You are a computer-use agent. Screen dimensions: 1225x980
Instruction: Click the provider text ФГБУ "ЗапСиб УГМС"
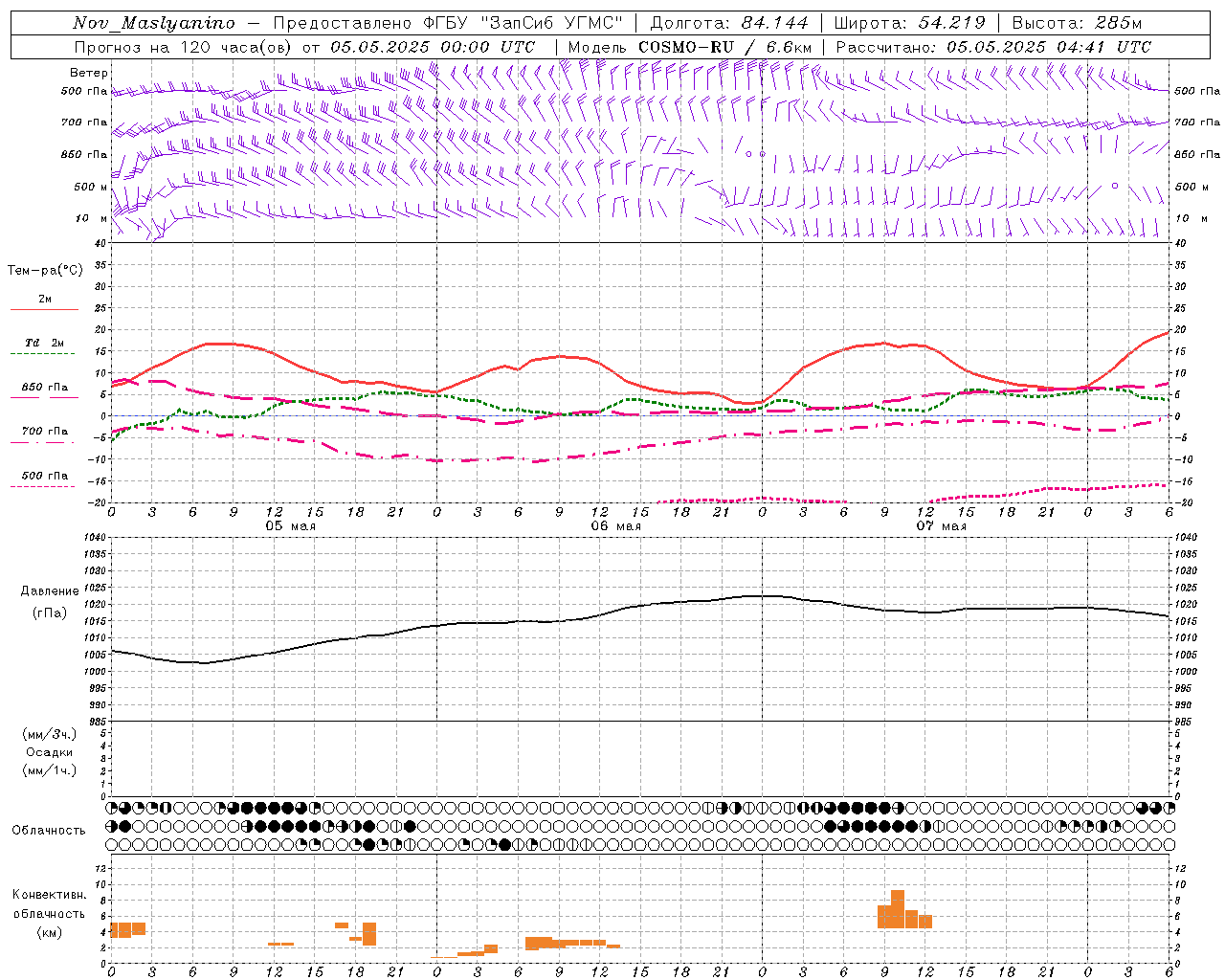tap(523, 23)
